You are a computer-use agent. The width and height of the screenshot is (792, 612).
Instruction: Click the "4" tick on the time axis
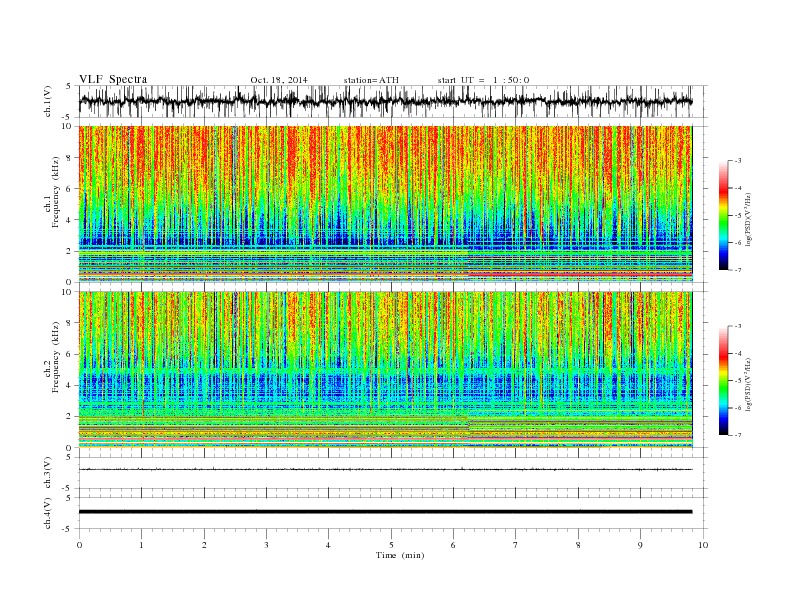point(329,545)
